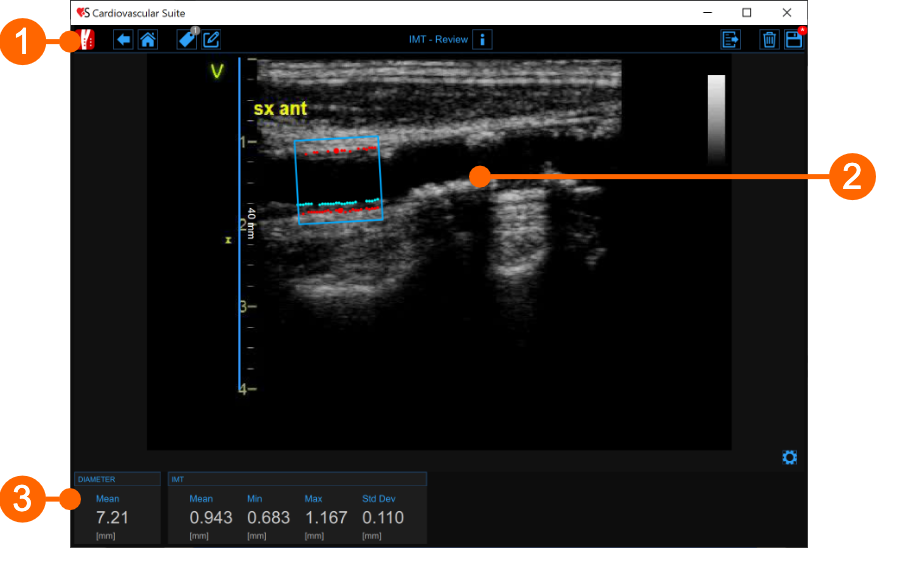
Task: Select the IMT Mean value 0.943
Action: click(x=211, y=518)
